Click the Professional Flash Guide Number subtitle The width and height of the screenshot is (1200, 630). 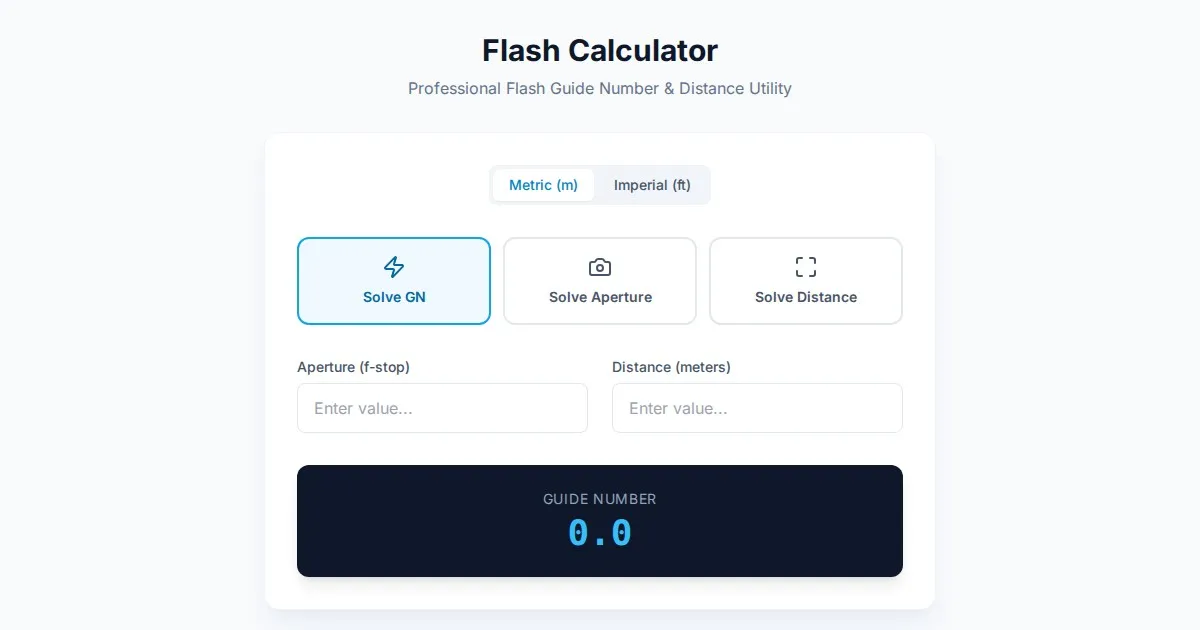click(x=600, y=89)
